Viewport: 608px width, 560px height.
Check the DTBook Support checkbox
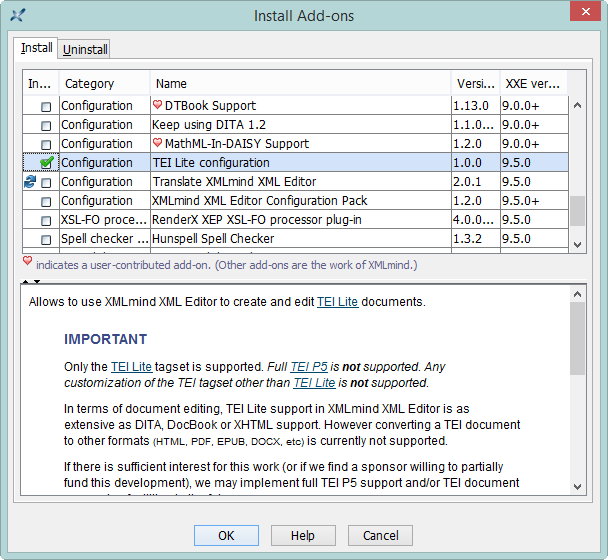[46, 106]
